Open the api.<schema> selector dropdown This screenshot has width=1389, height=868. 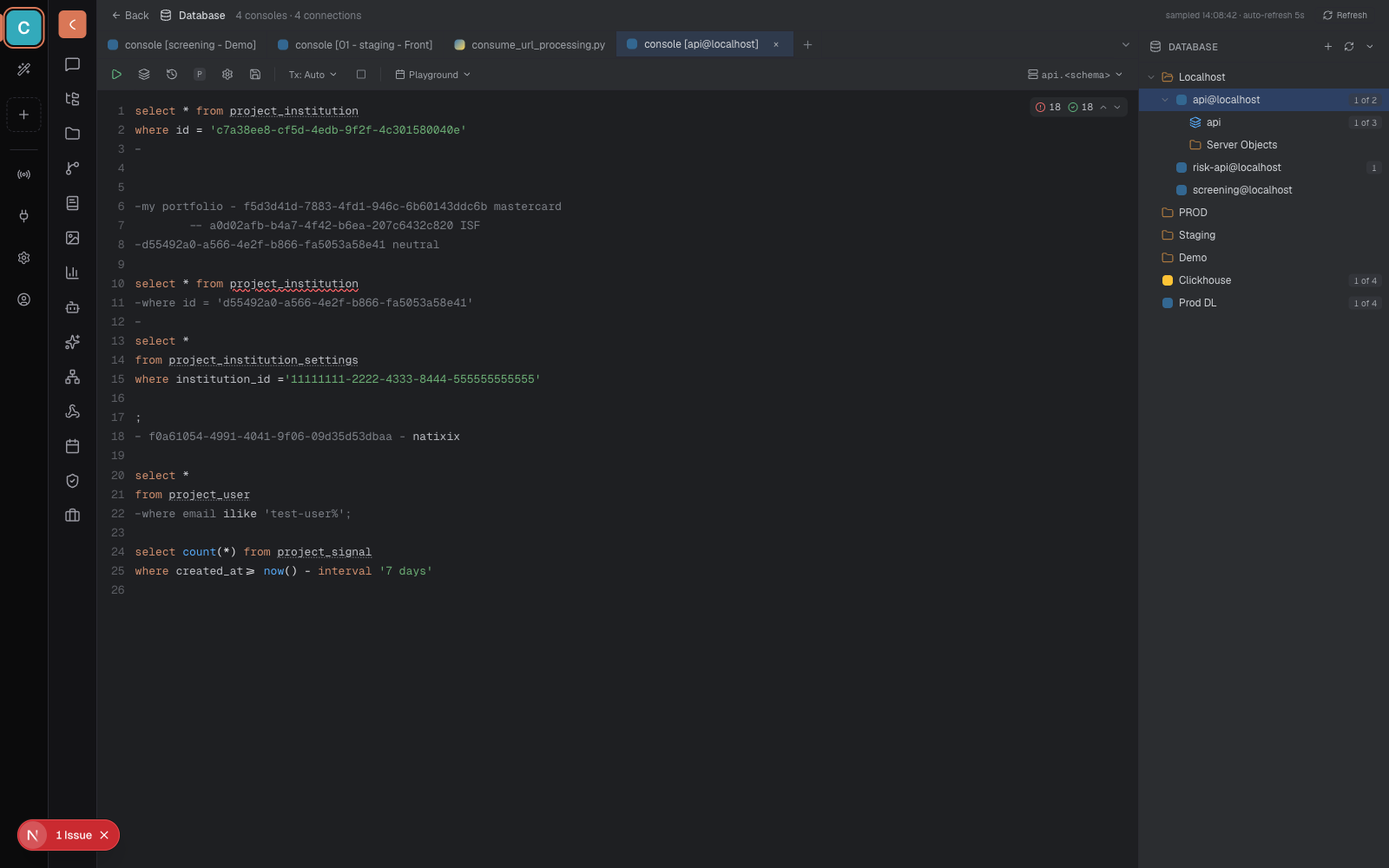(x=1076, y=75)
